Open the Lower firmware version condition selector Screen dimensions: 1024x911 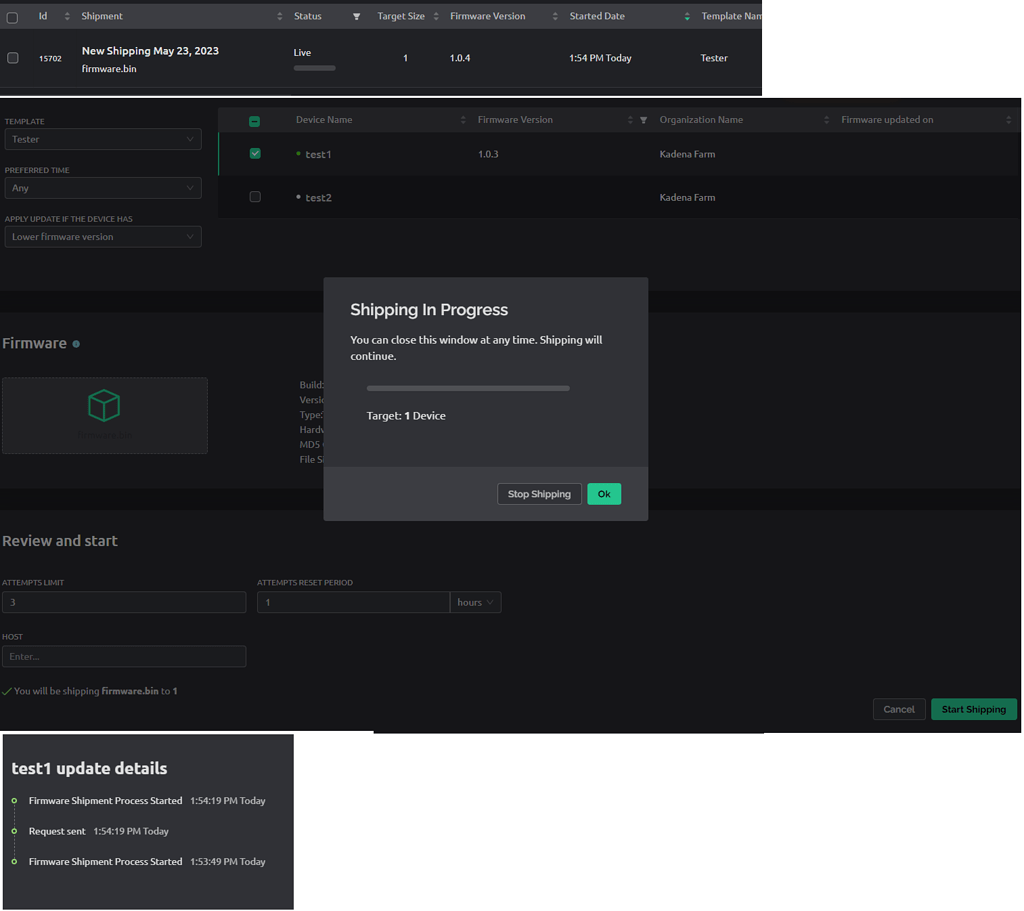[x=103, y=236]
